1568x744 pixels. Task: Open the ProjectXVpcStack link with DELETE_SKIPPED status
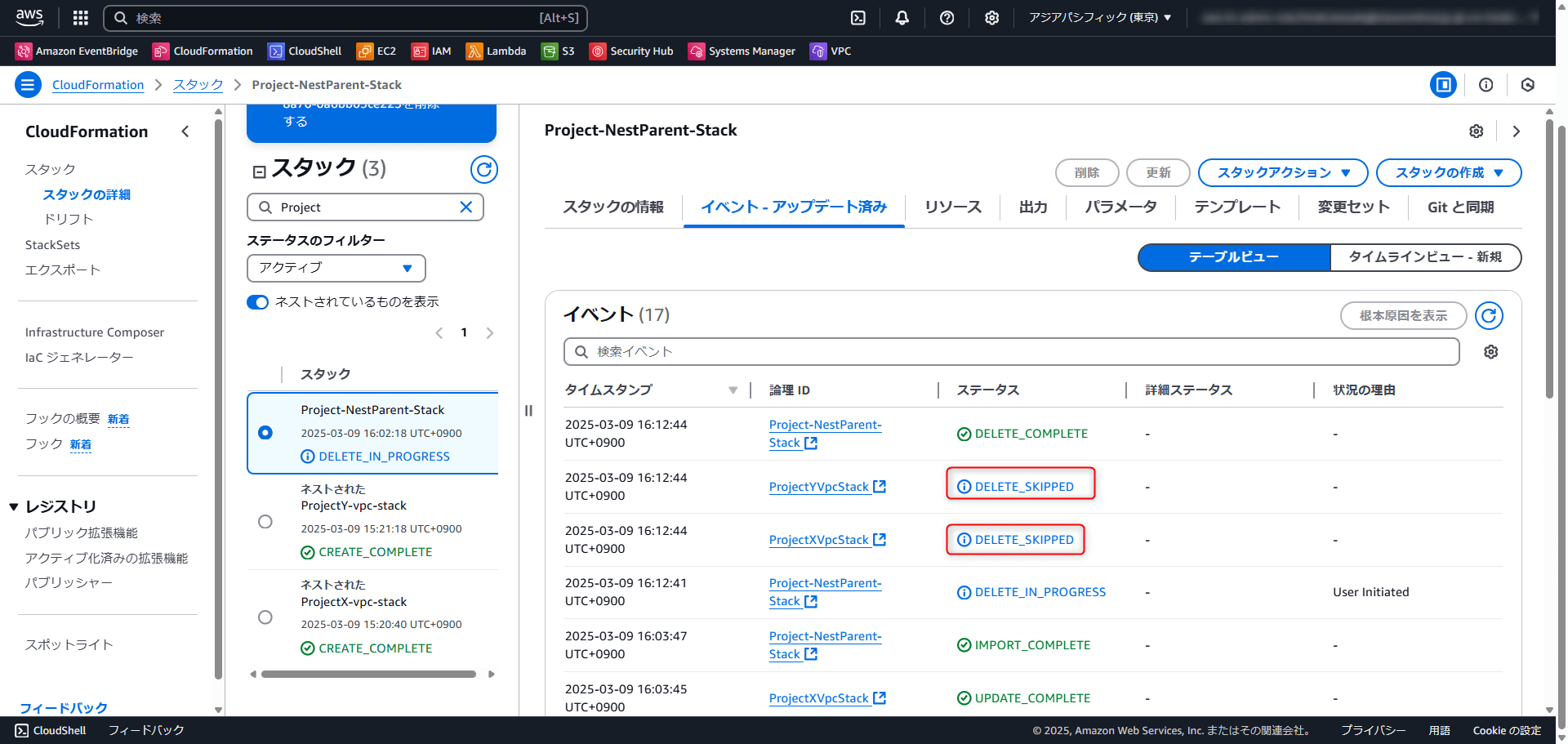tap(819, 539)
